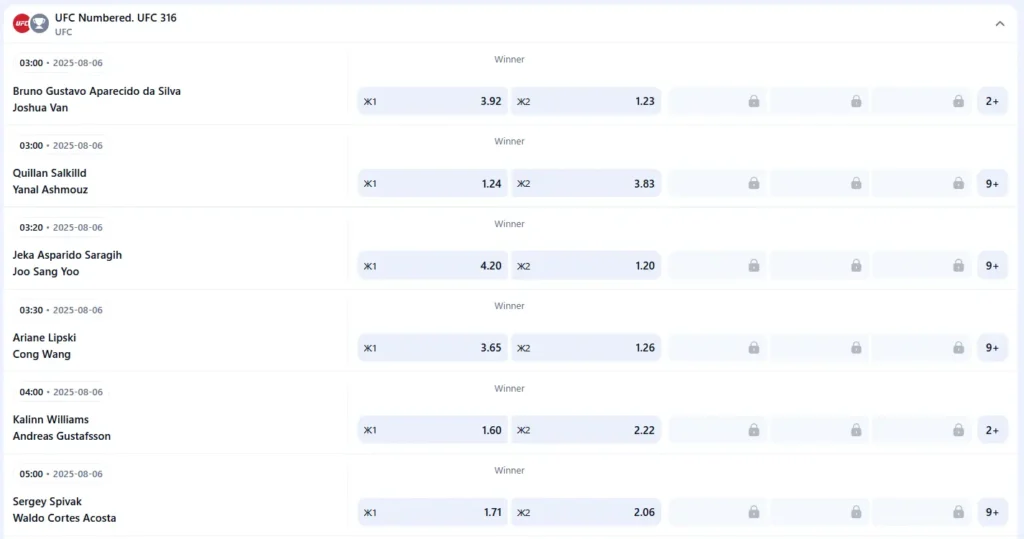The image size is (1024, 539).
Task: Choose W1 odds 1.24 for Quillan Salkilld
Action: (x=432, y=183)
